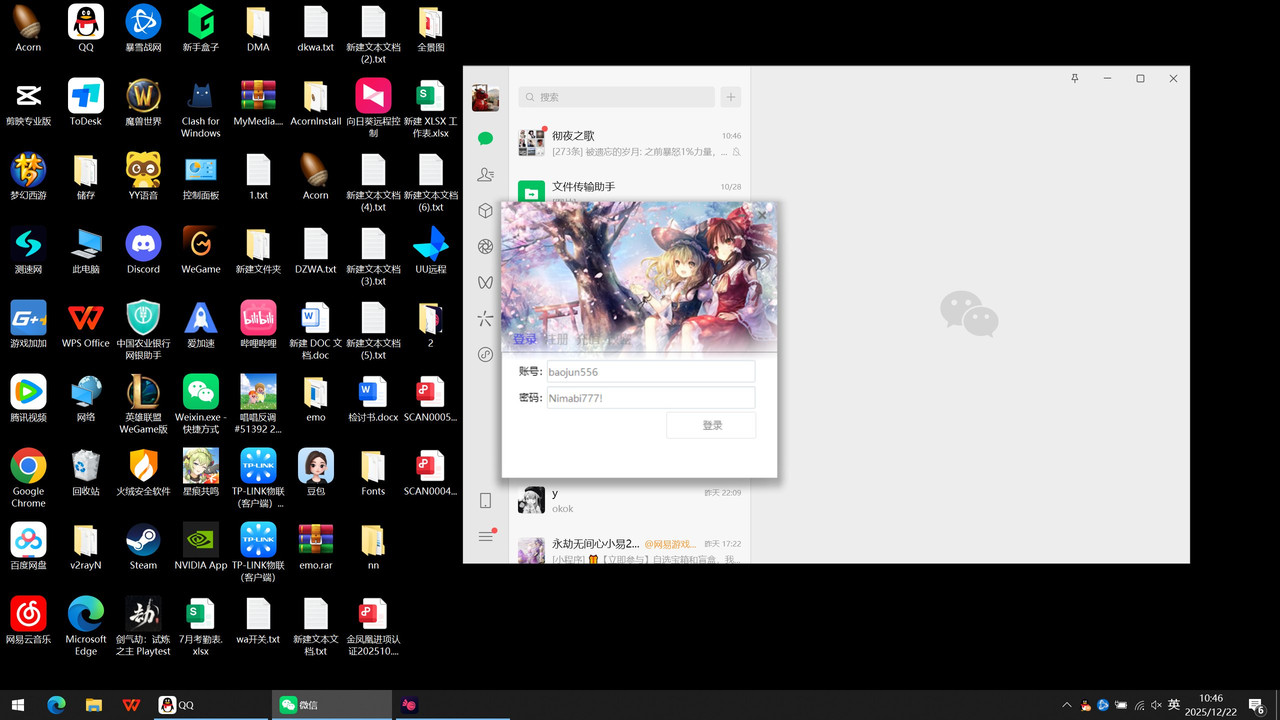Viewport: 1280px width, 720px height.
Task: Select the Clash for Windows desktop icon
Action: [201, 108]
